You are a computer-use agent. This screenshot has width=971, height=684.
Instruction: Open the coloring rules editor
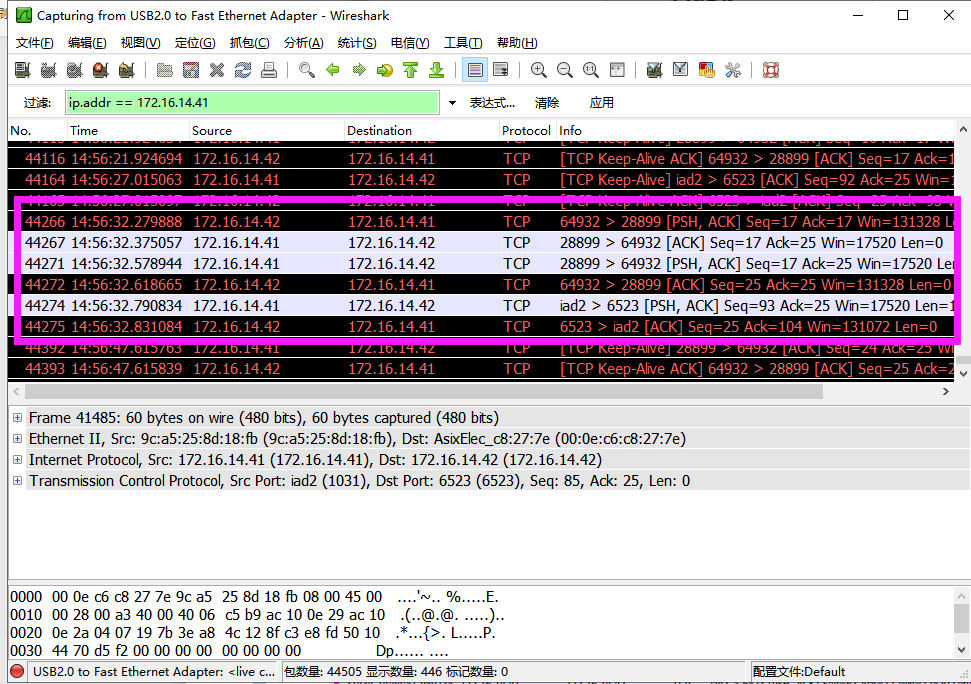706,70
